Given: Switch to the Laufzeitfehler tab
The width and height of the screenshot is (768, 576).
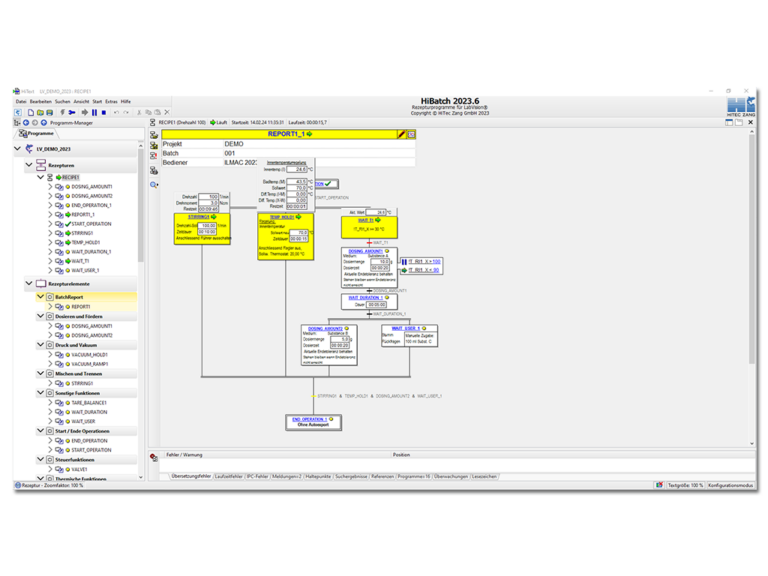Looking at the screenshot, I should pyautogui.click(x=229, y=476).
